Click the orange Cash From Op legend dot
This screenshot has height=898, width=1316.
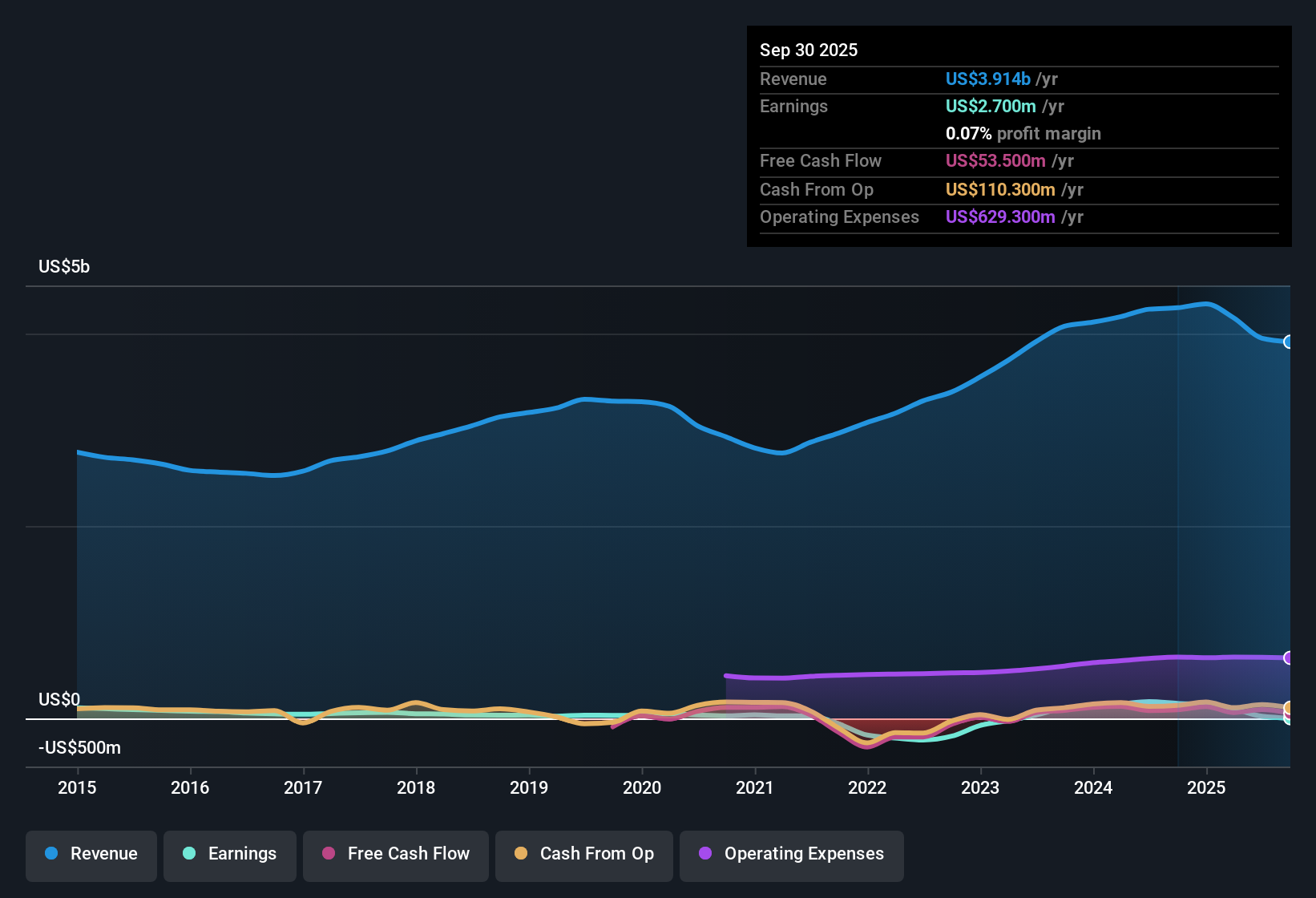pyautogui.click(x=520, y=854)
